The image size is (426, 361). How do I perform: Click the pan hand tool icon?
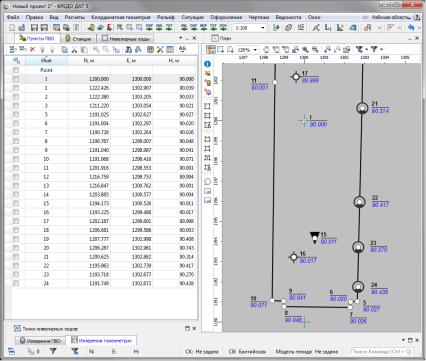tap(266, 50)
